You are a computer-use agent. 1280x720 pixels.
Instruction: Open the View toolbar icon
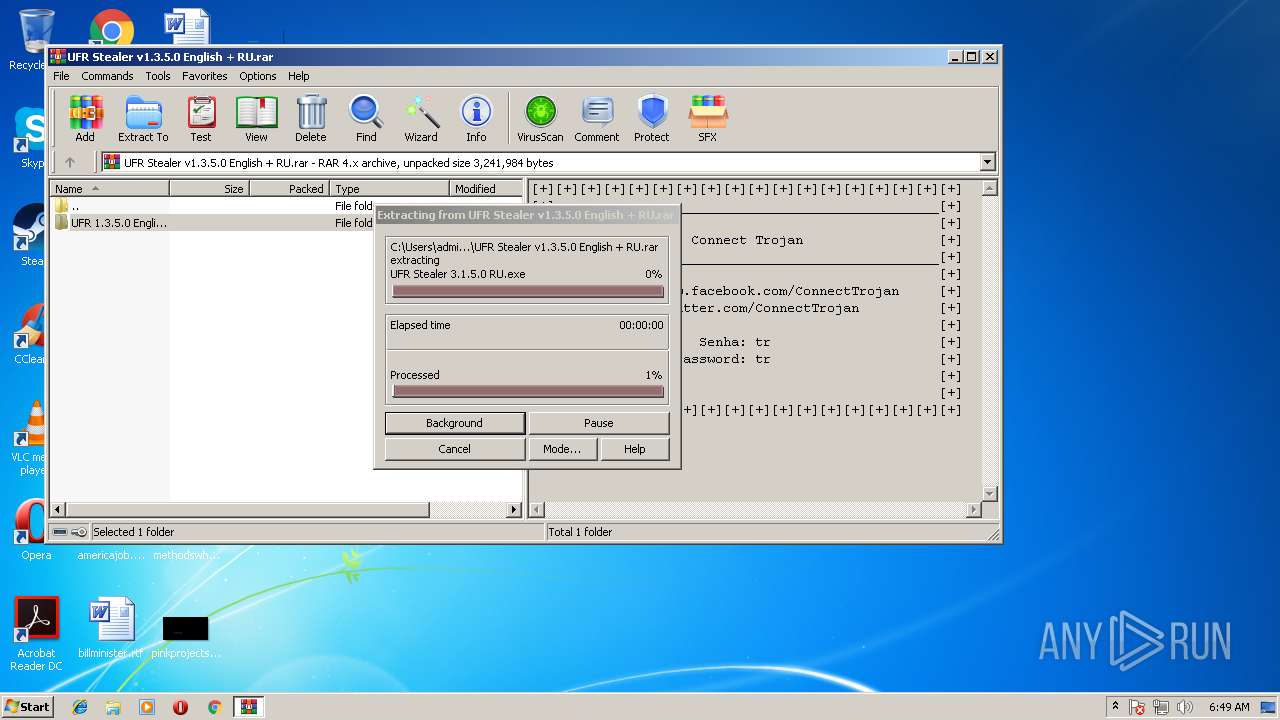click(x=256, y=119)
